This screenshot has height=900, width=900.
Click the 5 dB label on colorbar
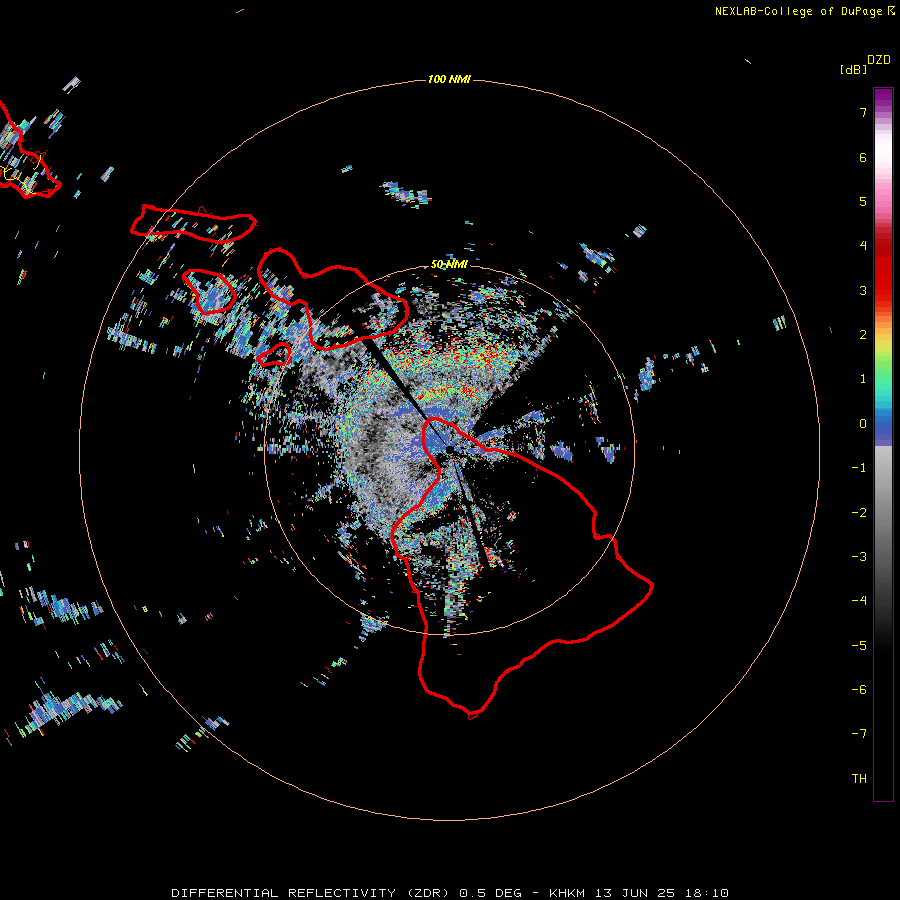click(863, 201)
